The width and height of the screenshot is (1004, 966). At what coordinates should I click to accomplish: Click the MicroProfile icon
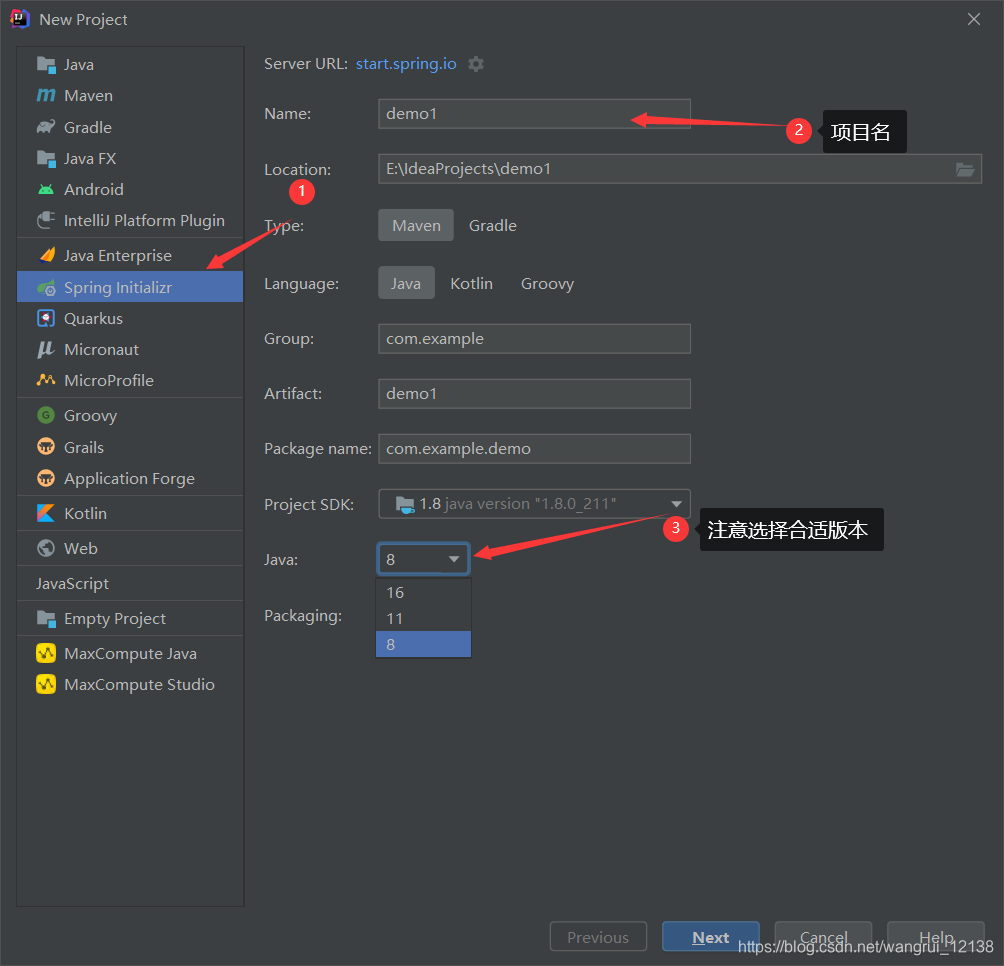pyautogui.click(x=46, y=380)
